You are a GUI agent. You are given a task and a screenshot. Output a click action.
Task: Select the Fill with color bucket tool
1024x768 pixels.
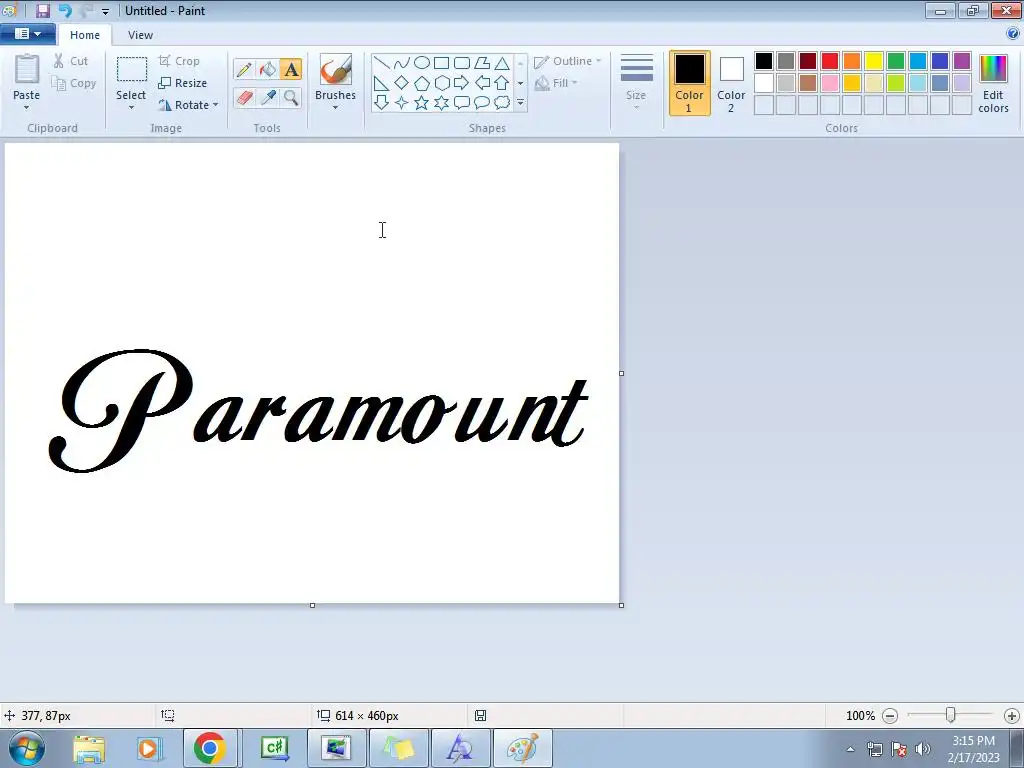coord(267,69)
